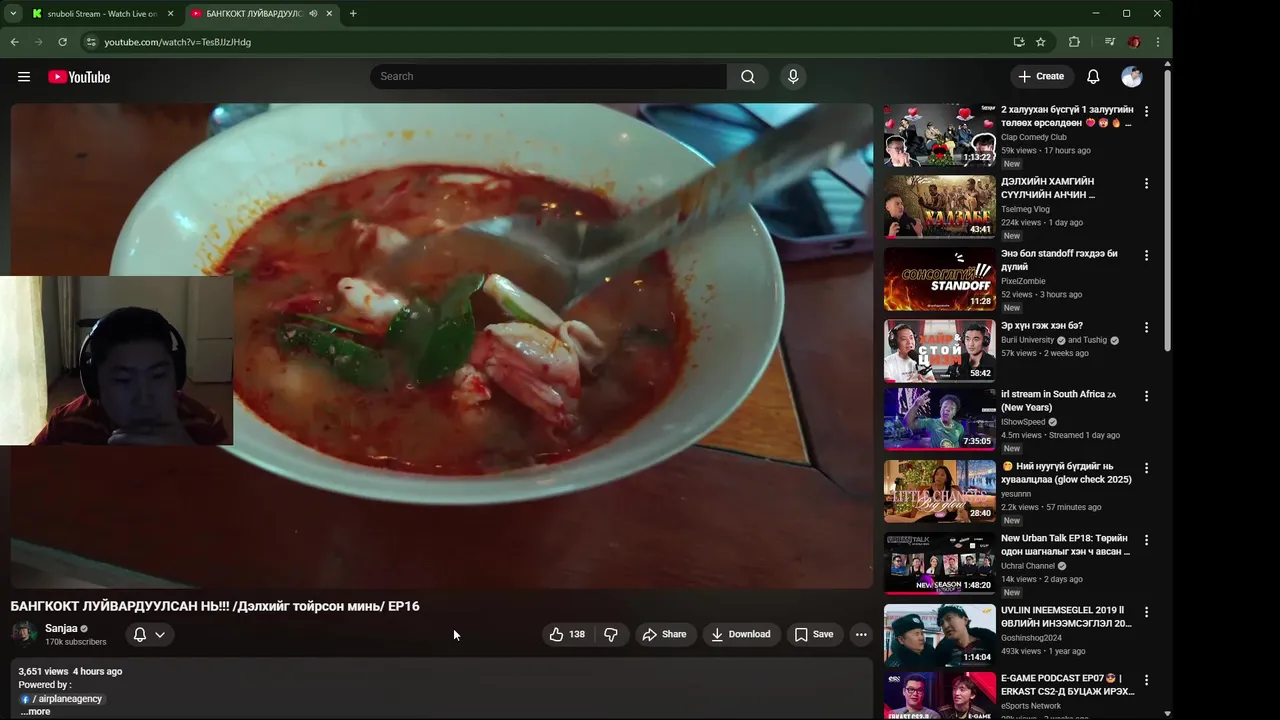This screenshot has width=1280, height=720.
Task: Open the media control icon in toolbar
Action: 1110,42
